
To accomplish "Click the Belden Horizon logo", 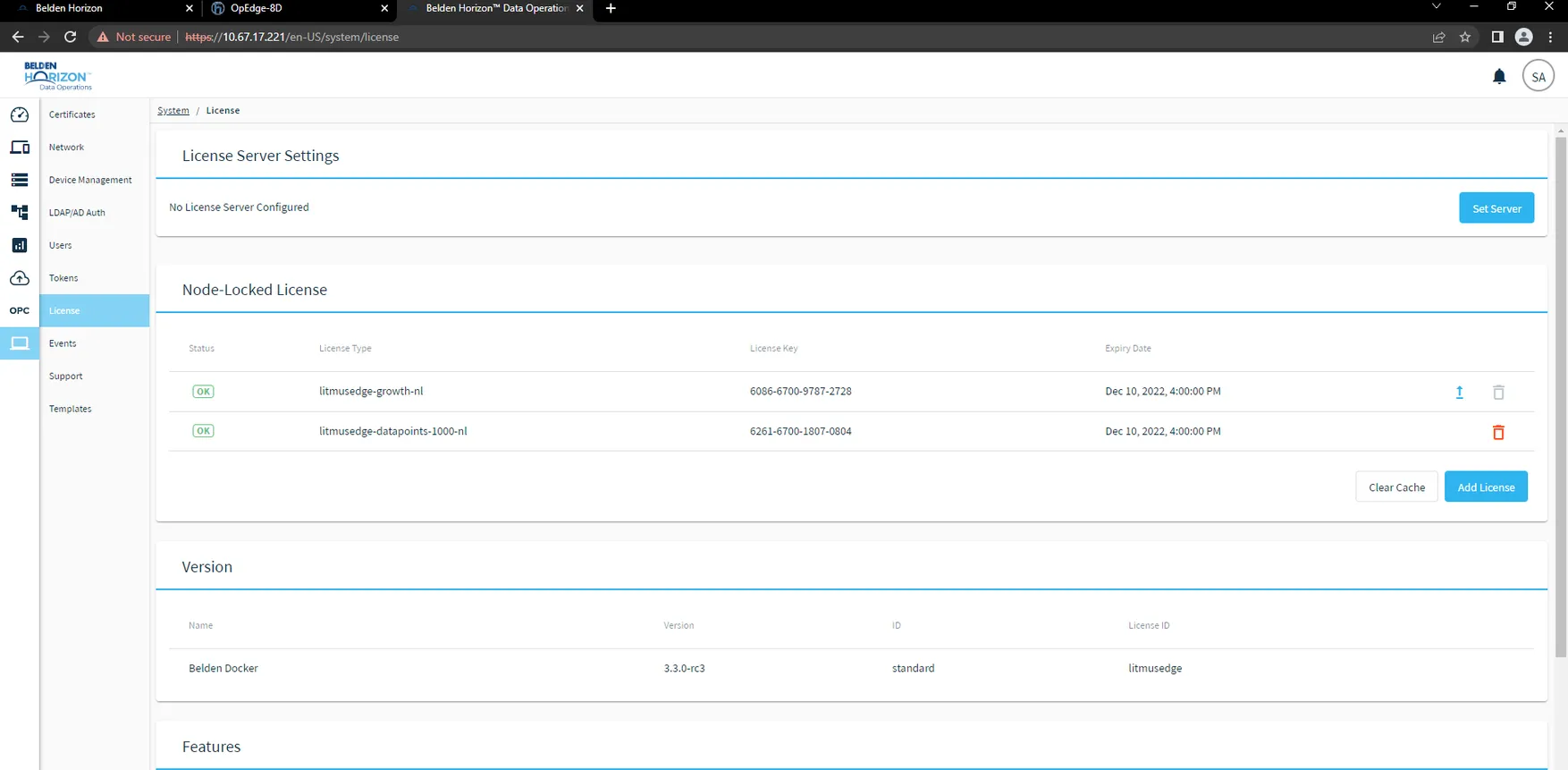I will click(x=58, y=76).
